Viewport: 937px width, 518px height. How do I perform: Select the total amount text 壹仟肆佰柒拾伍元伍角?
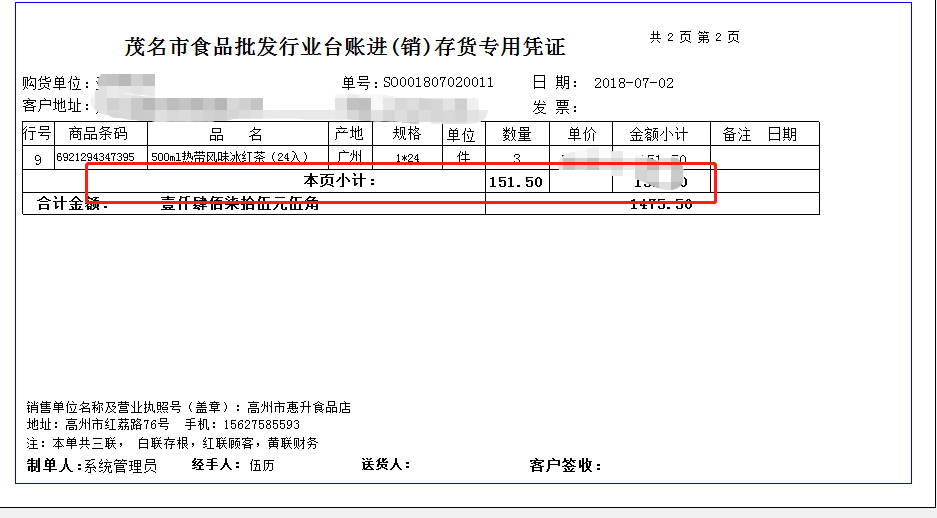coord(240,204)
